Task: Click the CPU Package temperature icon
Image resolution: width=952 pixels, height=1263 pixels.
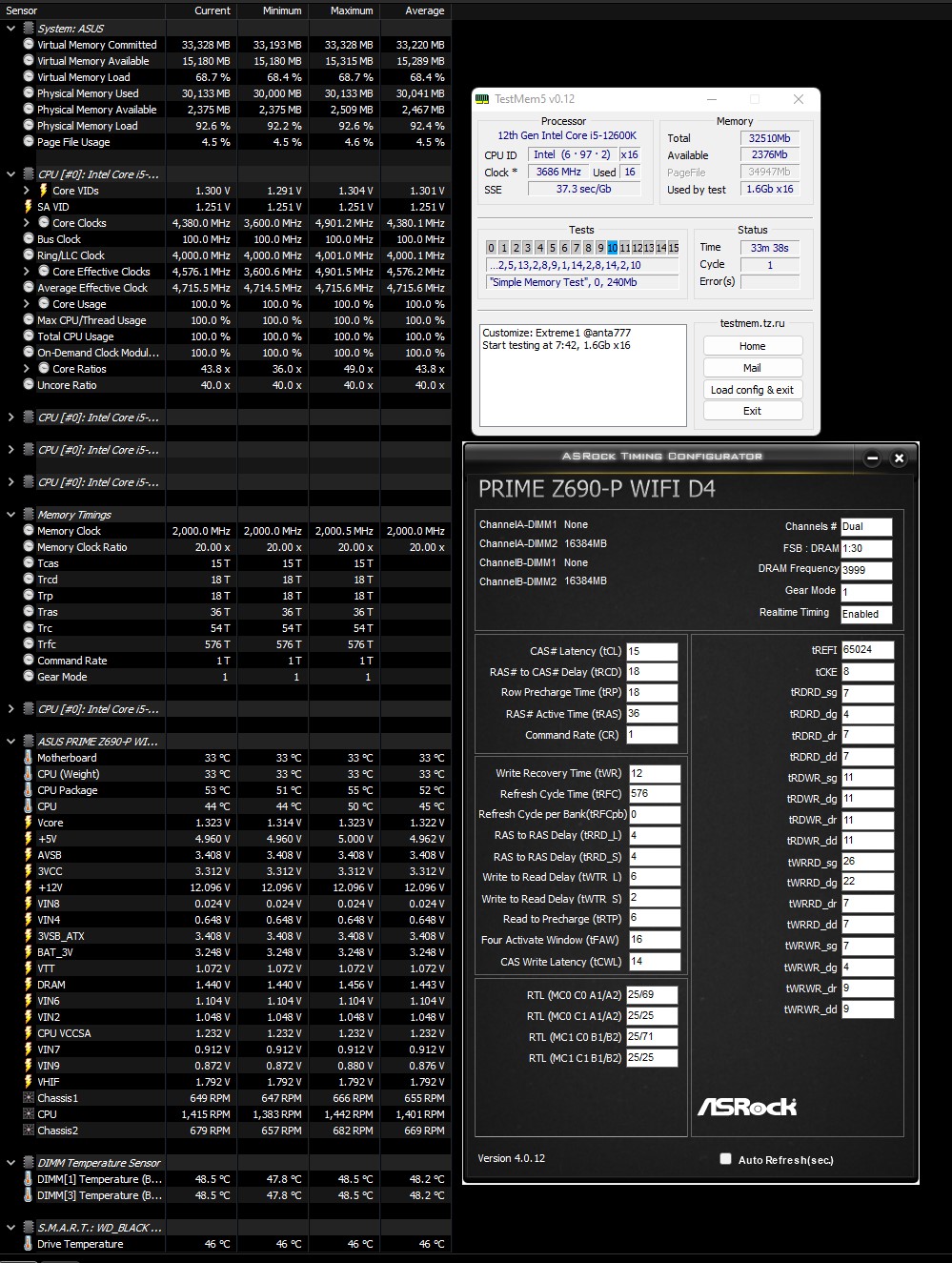Action: click(29, 790)
